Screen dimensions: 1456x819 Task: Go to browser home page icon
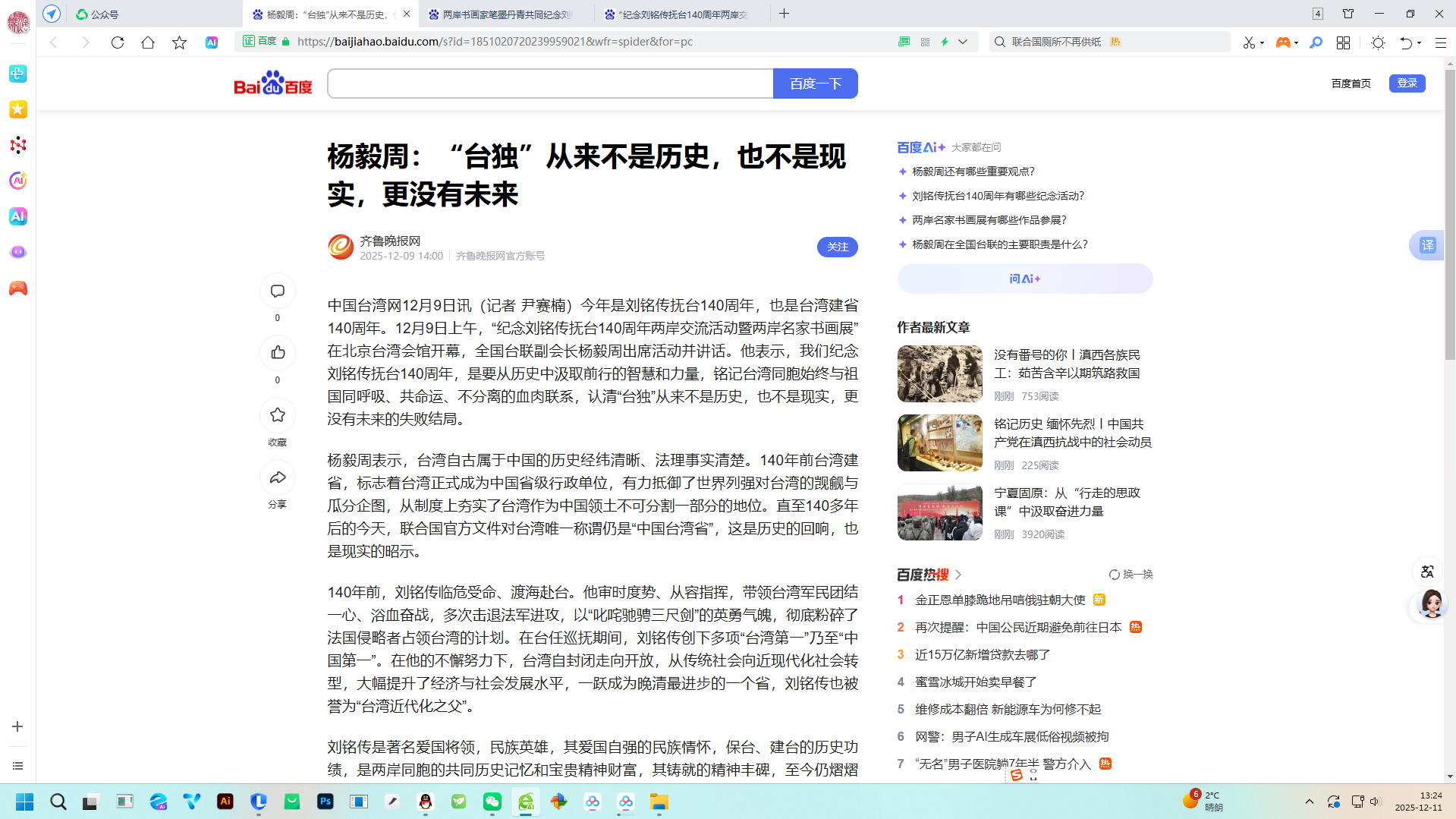pos(148,43)
